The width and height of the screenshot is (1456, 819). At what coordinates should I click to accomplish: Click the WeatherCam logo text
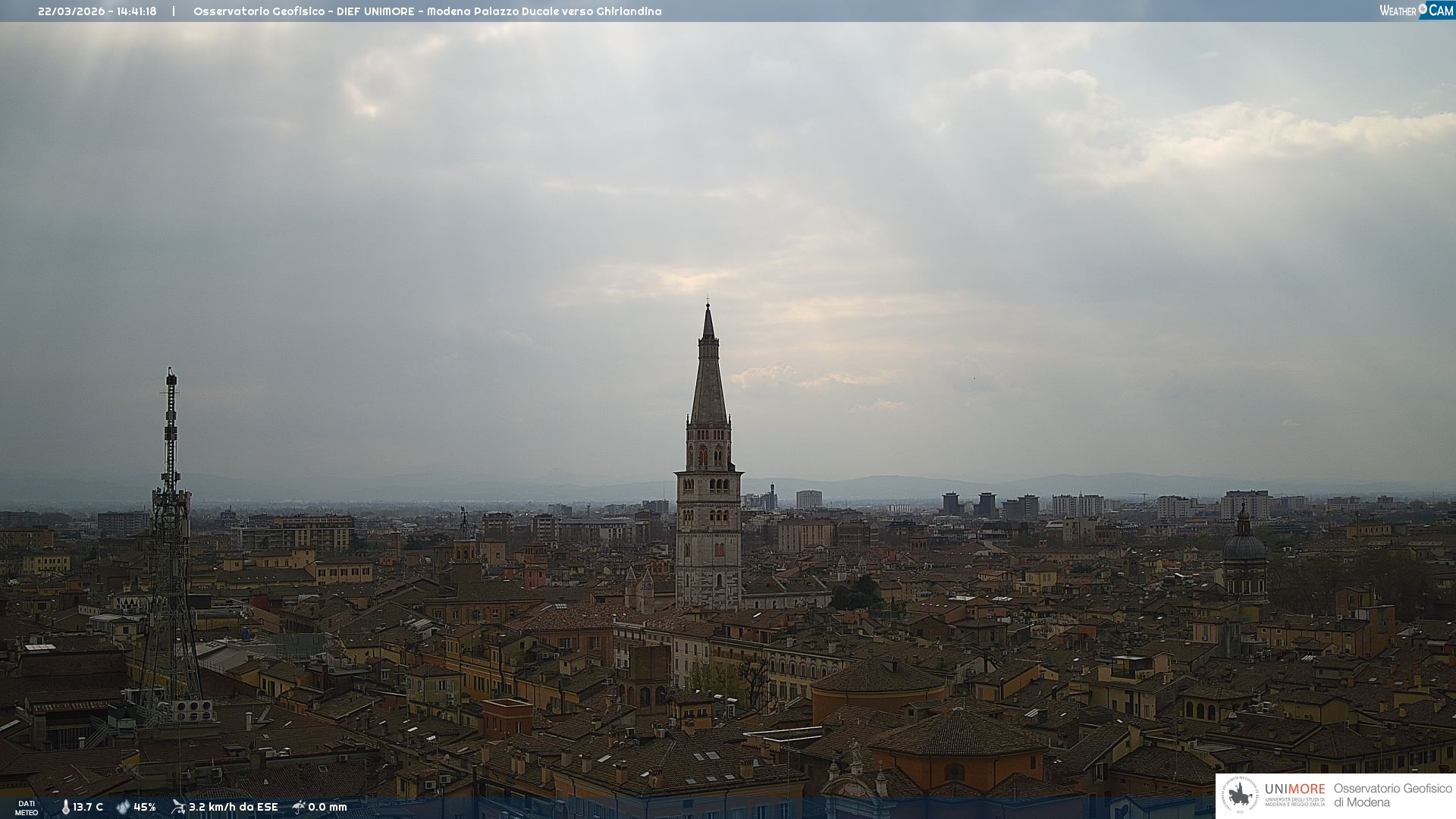point(1398,11)
